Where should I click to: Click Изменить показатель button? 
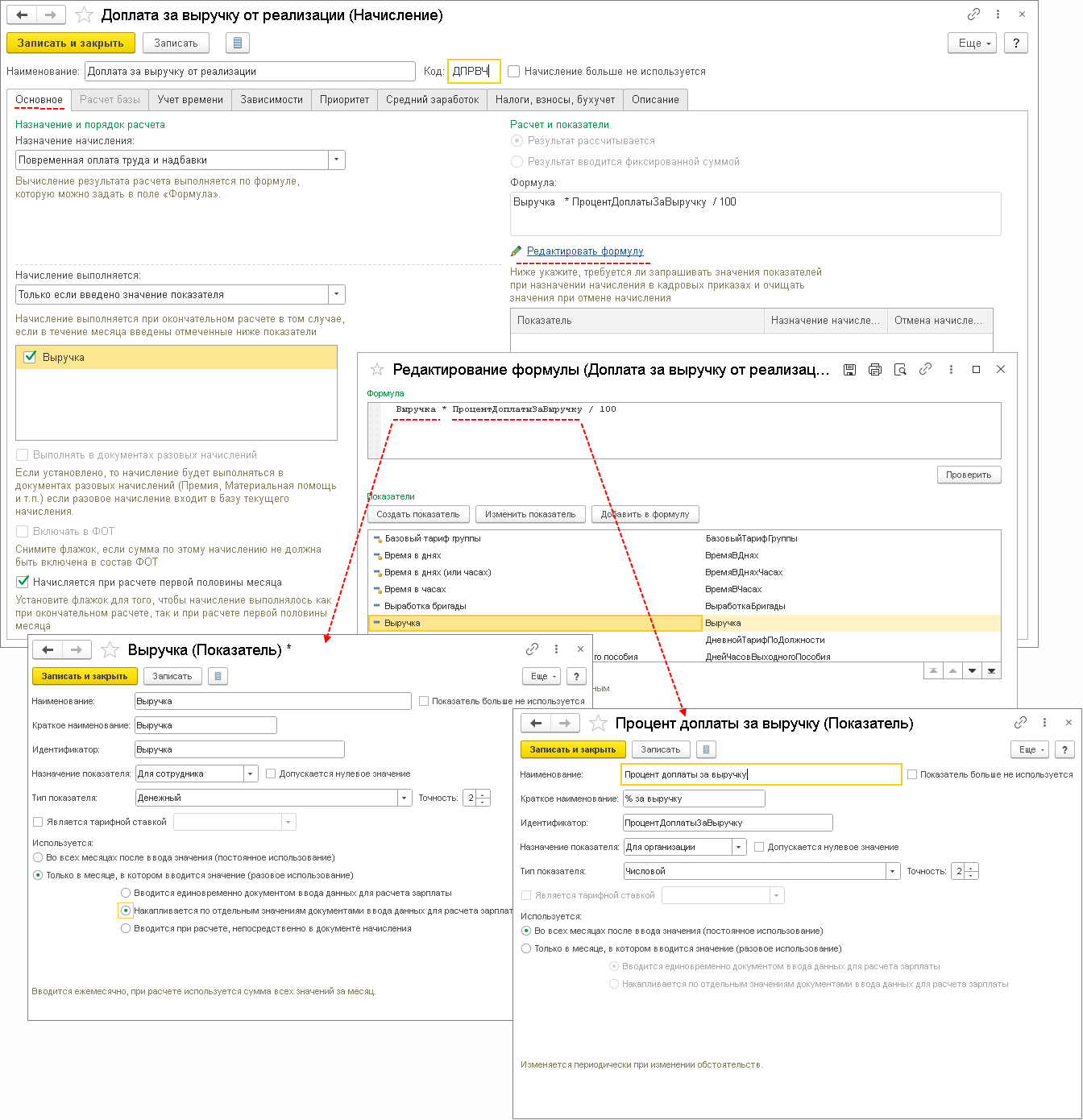[530, 514]
